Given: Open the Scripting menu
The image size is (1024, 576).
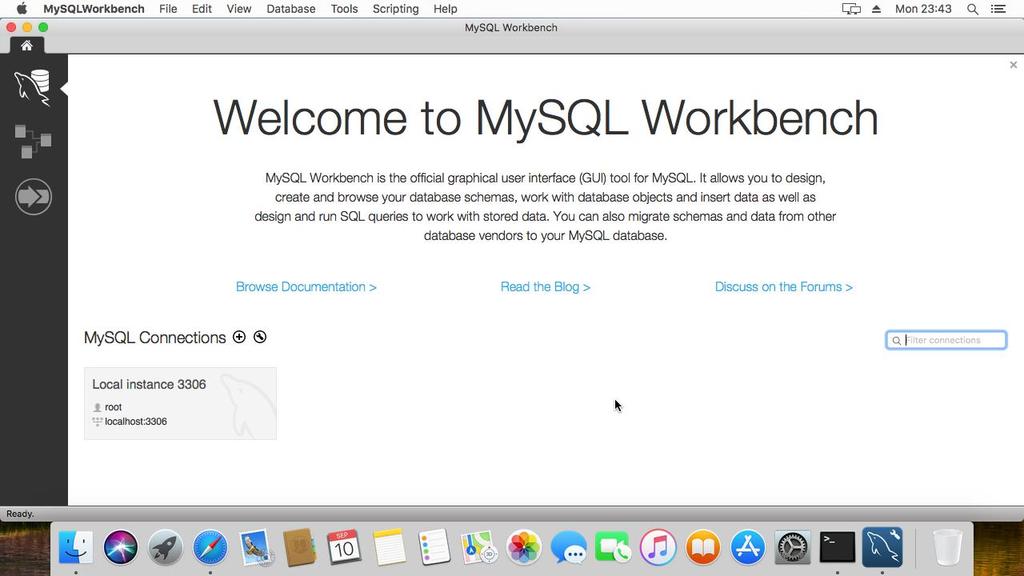Looking at the screenshot, I should (x=396, y=9).
